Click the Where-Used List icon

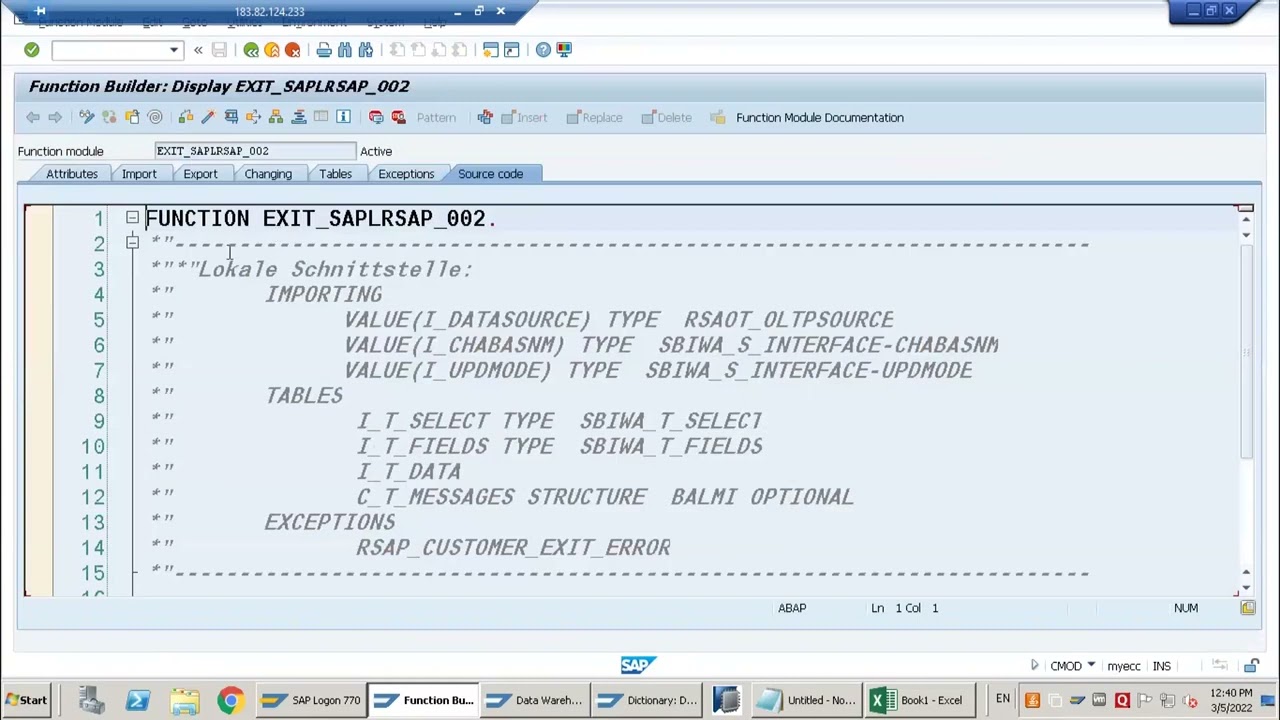click(253, 118)
